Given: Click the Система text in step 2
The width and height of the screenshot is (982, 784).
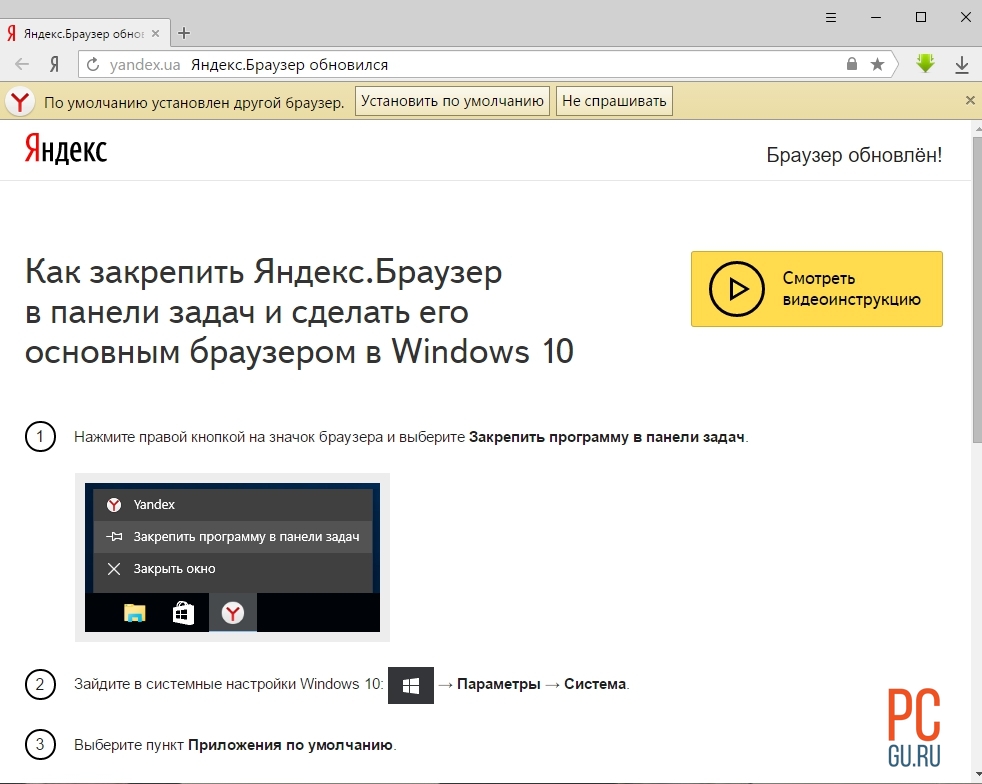Looking at the screenshot, I should (x=595, y=684).
